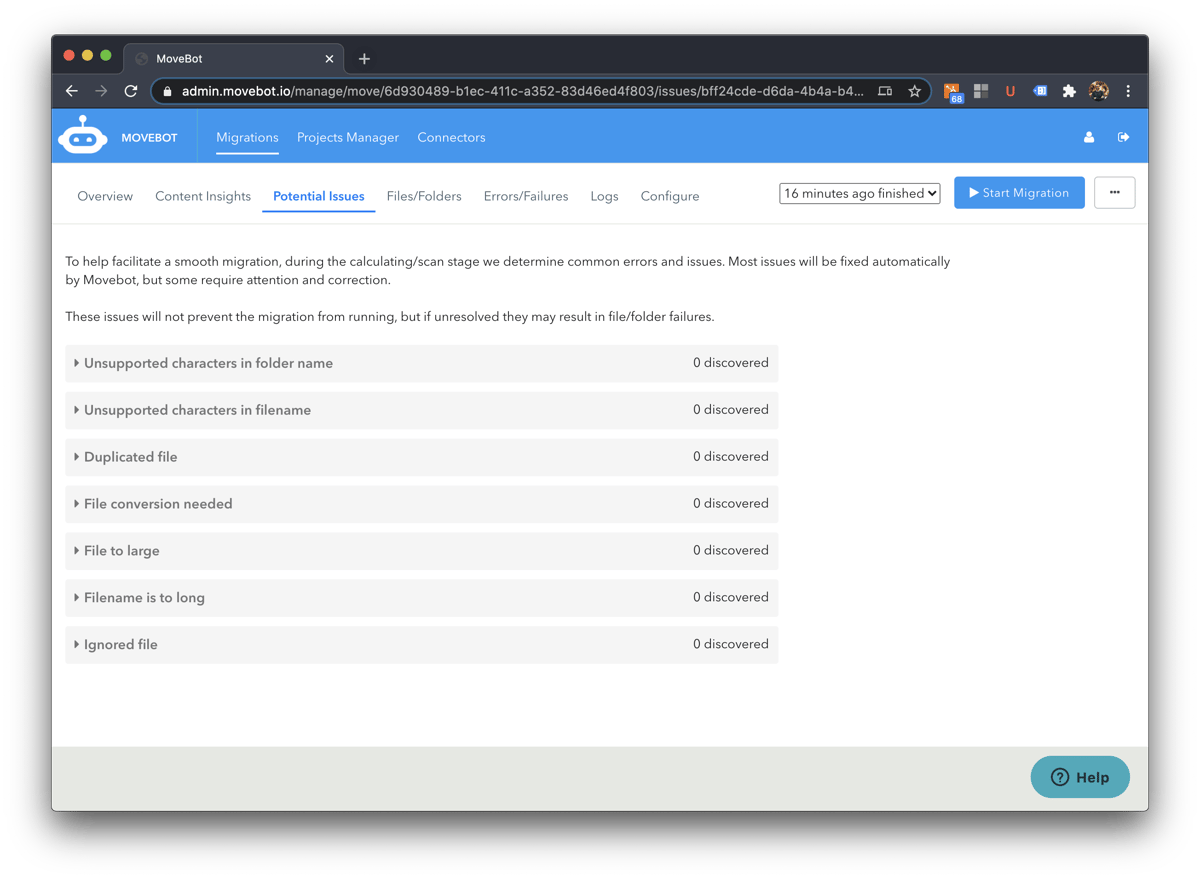The height and width of the screenshot is (879, 1200).
Task: Click the orange extension icon showing badge 68
Action: 952,91
